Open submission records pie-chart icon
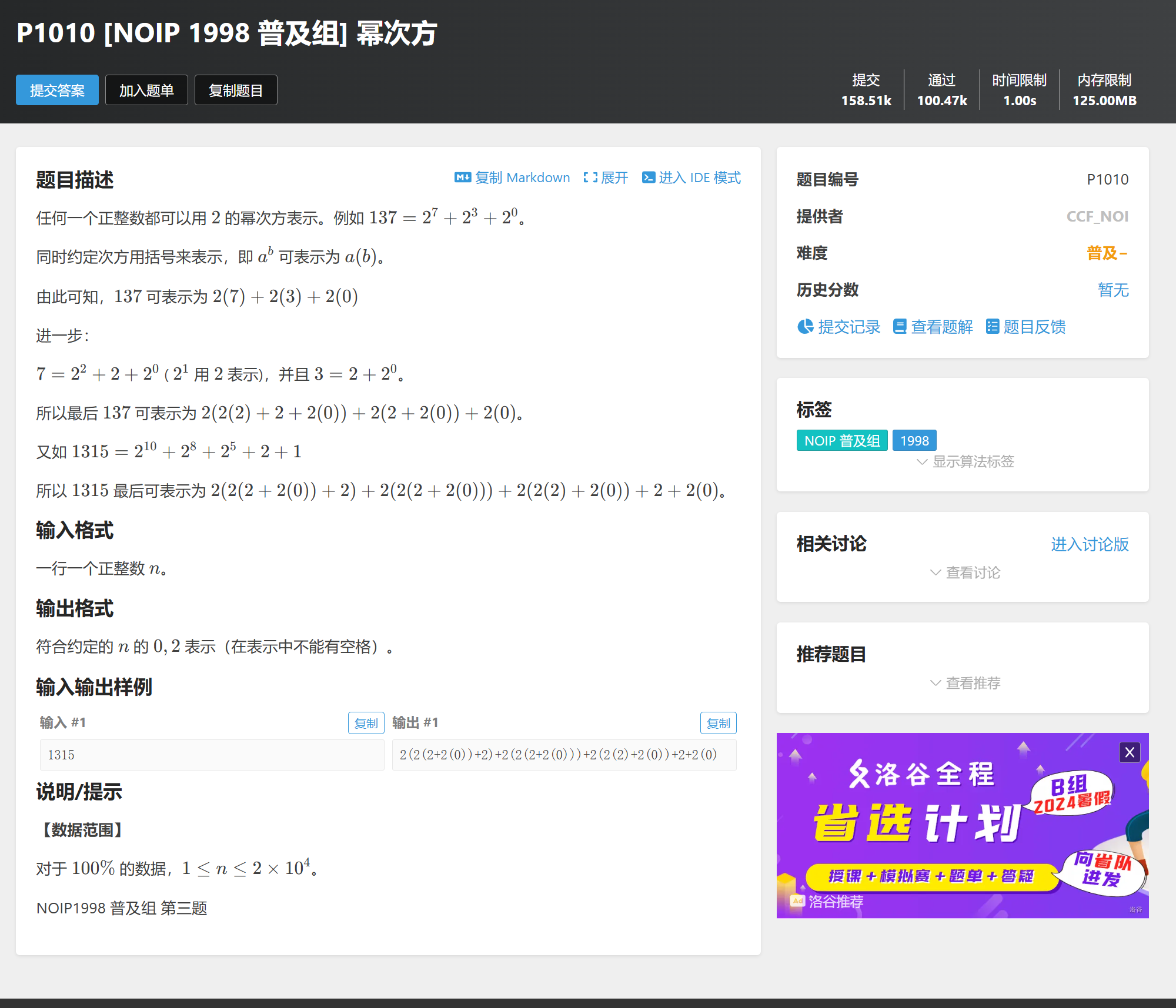This screenshot has height=1008, width=1176. click(805, 327)
